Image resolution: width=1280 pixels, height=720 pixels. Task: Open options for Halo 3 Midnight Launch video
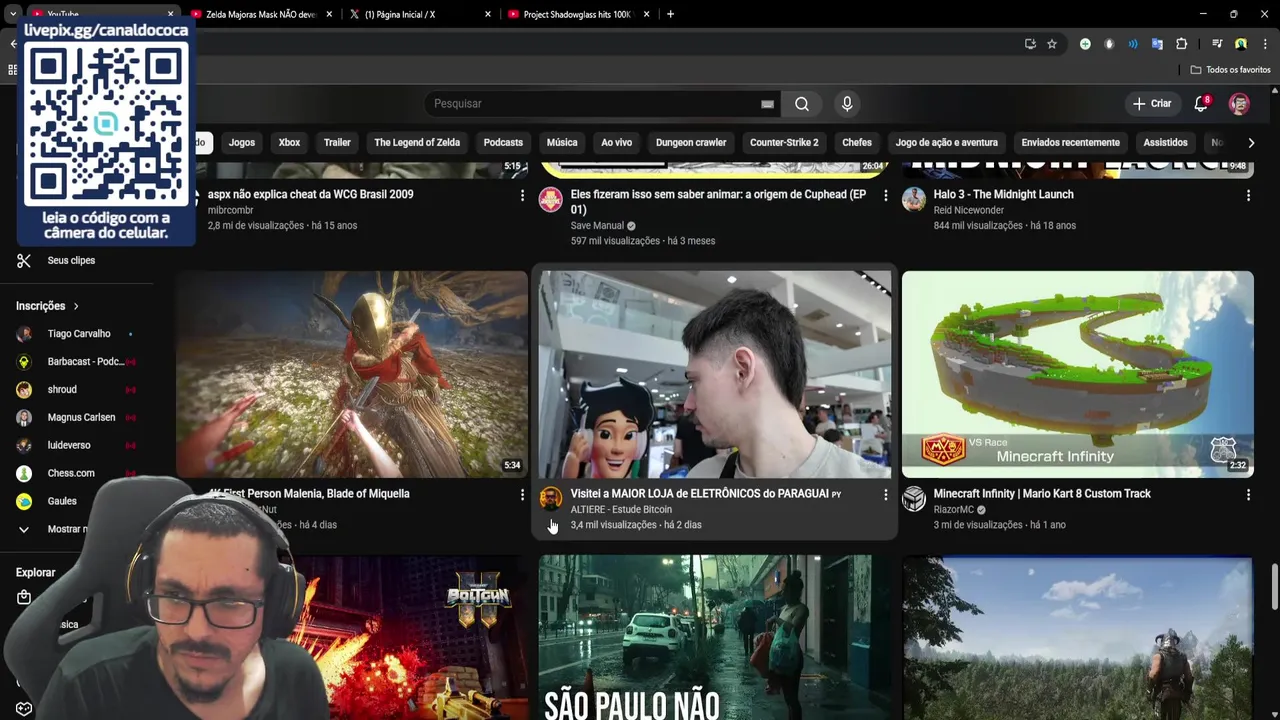click(x=1248, y=195)
